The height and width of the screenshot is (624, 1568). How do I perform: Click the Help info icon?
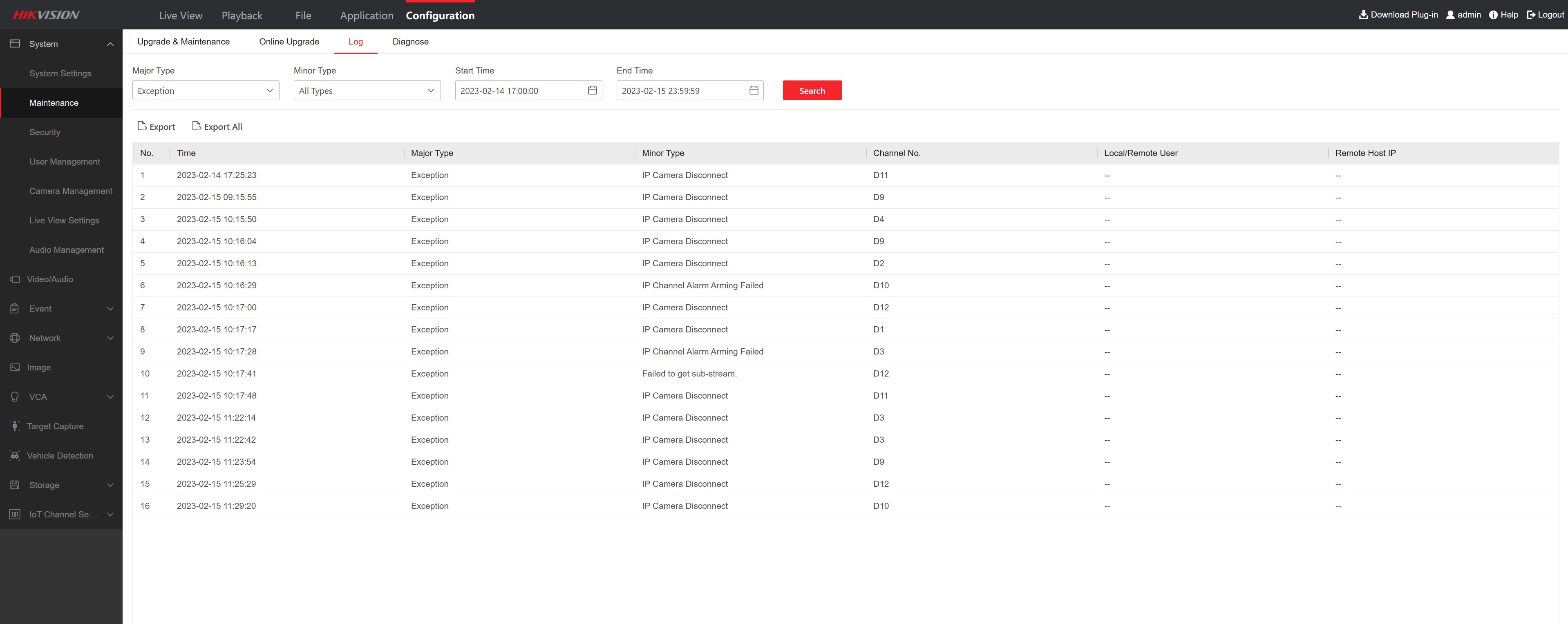tap(1492, 15)
